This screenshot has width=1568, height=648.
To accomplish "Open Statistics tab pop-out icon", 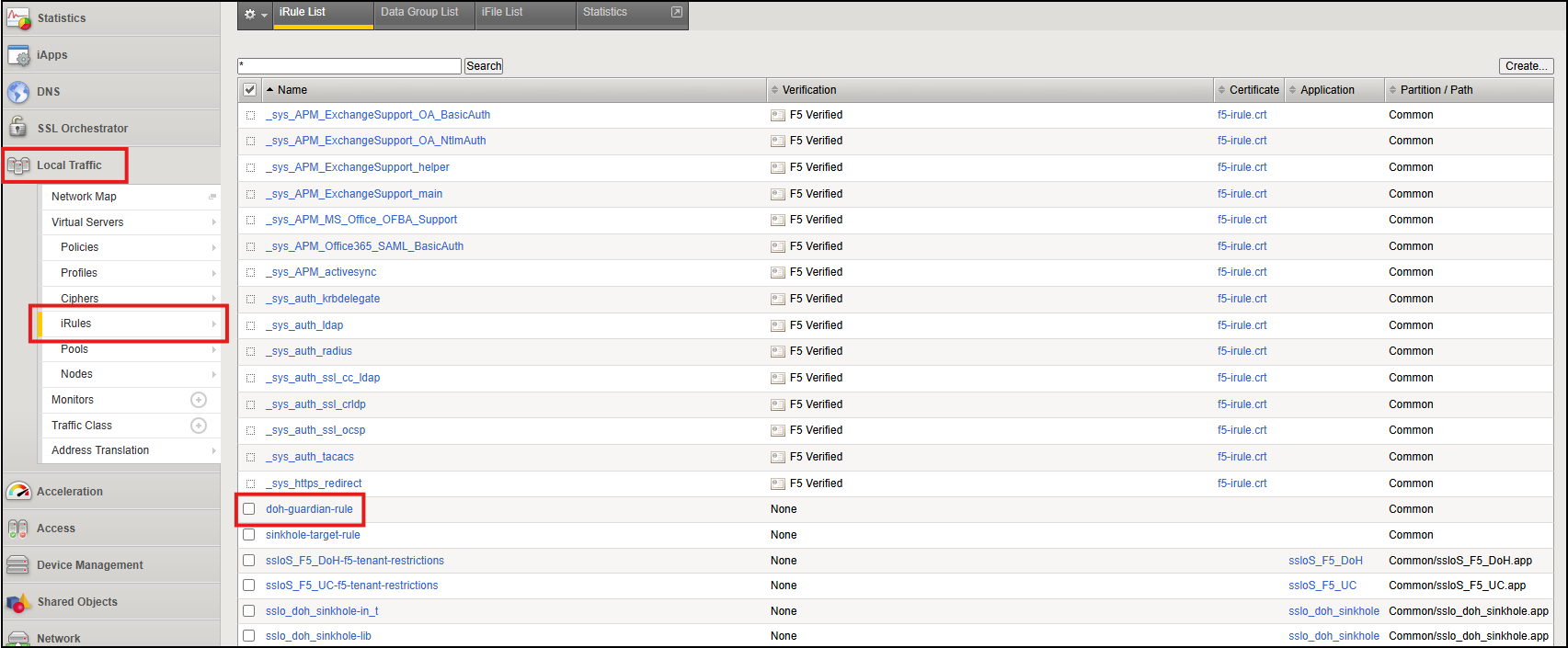I will click(677, 12).
